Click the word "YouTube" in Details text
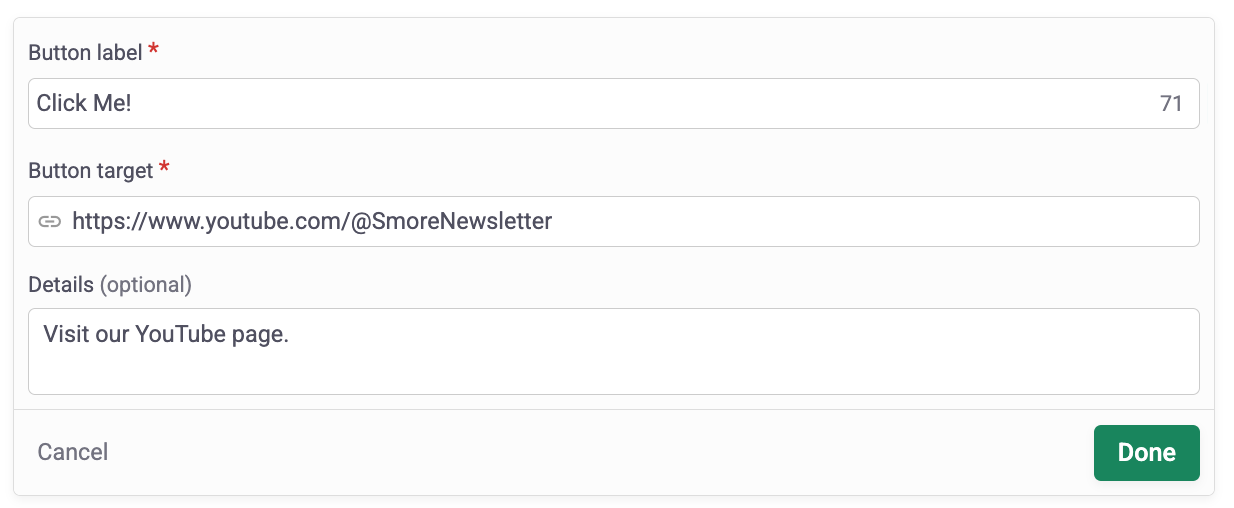The height and width of the screenshot is (508, 1234). coord(182,335)
